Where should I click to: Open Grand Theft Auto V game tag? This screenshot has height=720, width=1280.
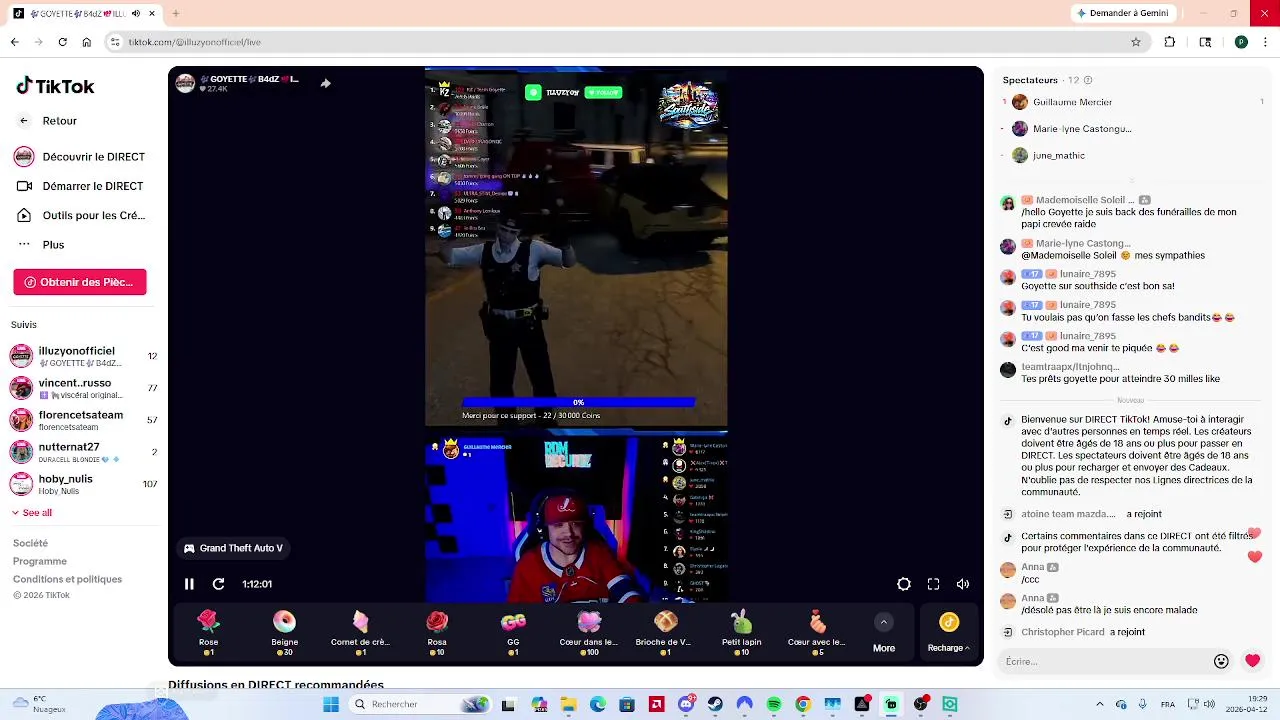click(233, 548)
